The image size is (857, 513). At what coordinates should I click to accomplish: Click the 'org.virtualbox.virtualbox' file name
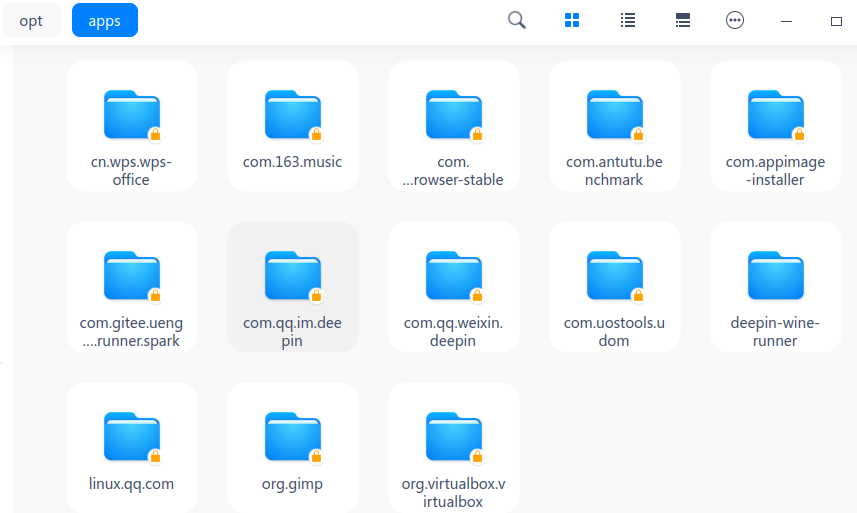coord(453,493)
